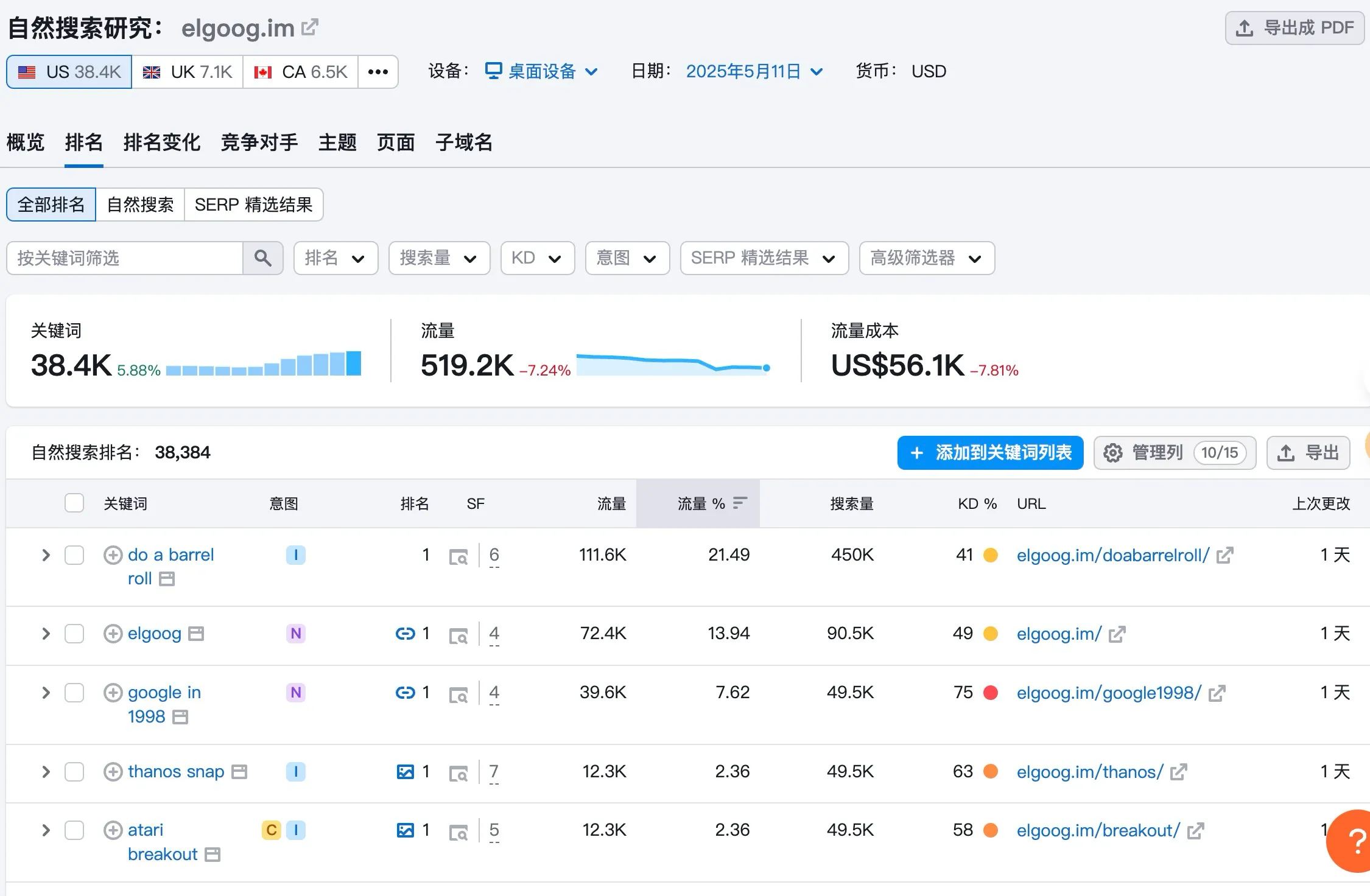Select all rows with the header checkbox
This screenshot has height=896, width=1370.
tap(74, 503)
